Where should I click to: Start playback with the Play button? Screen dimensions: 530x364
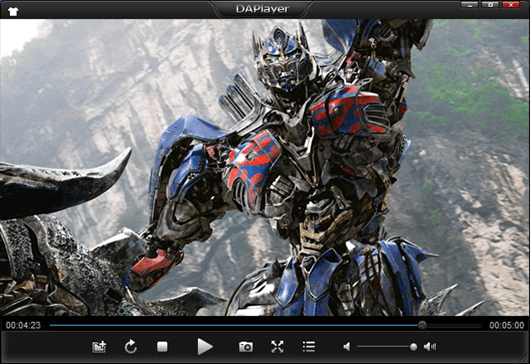point(205,346)
